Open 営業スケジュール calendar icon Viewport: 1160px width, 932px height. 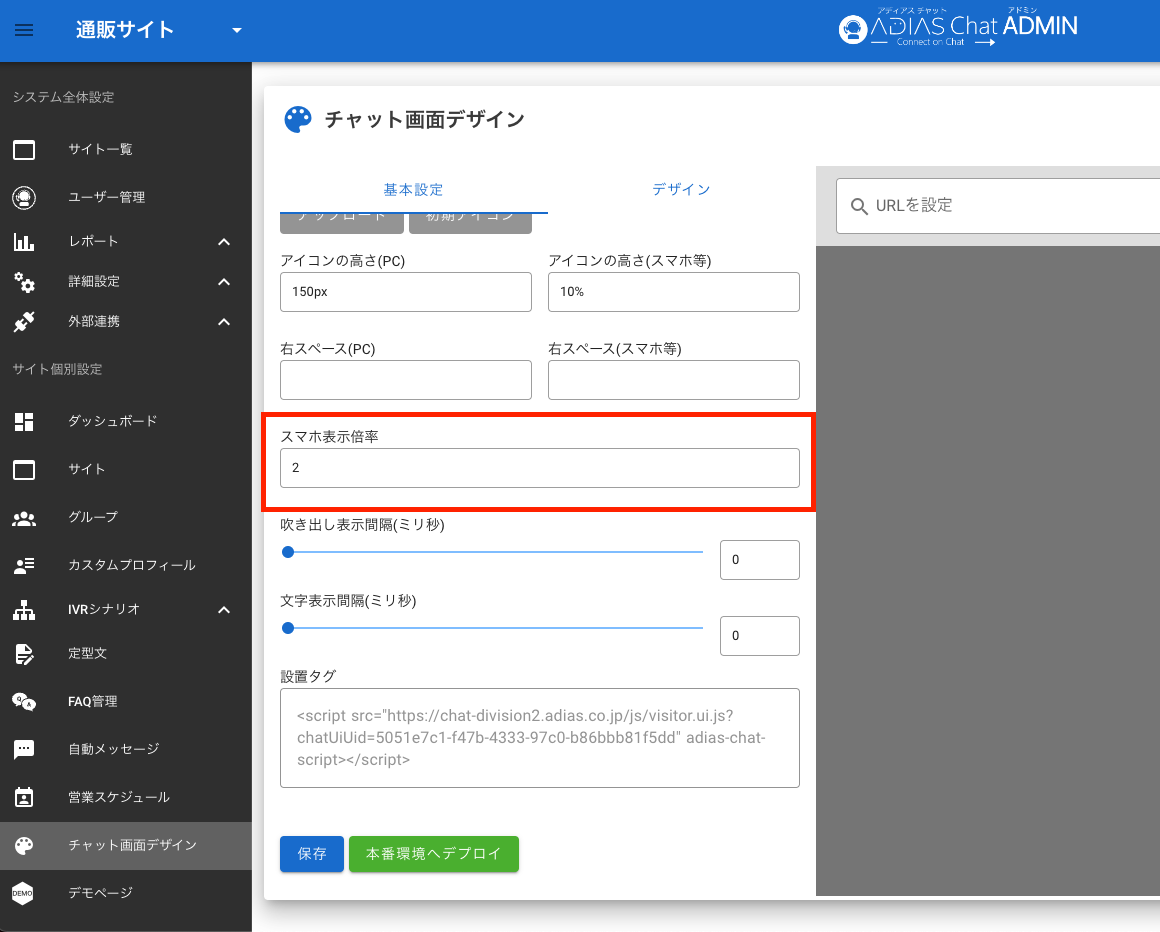(x=24, y=797)
